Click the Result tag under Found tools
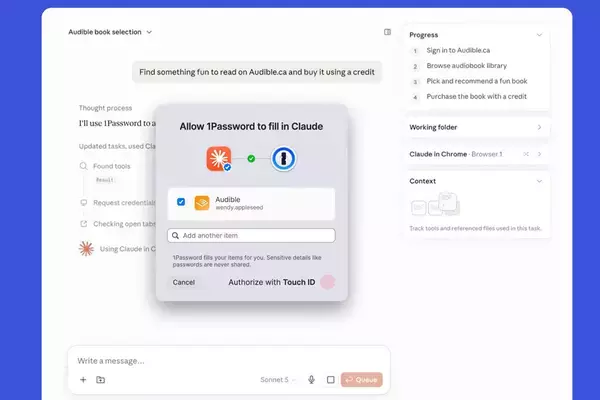Viewport: 600px width, 400px height. click(x=104, y=180)
